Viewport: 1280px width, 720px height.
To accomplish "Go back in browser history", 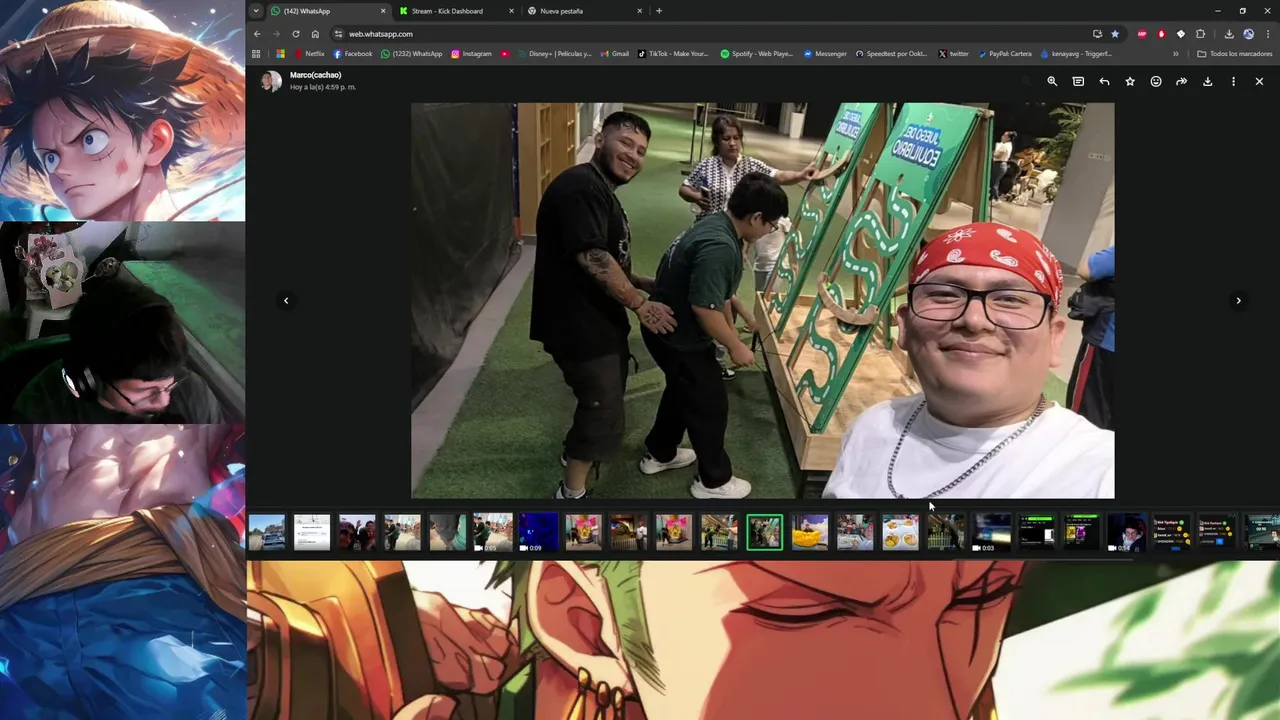I will 257,34.
